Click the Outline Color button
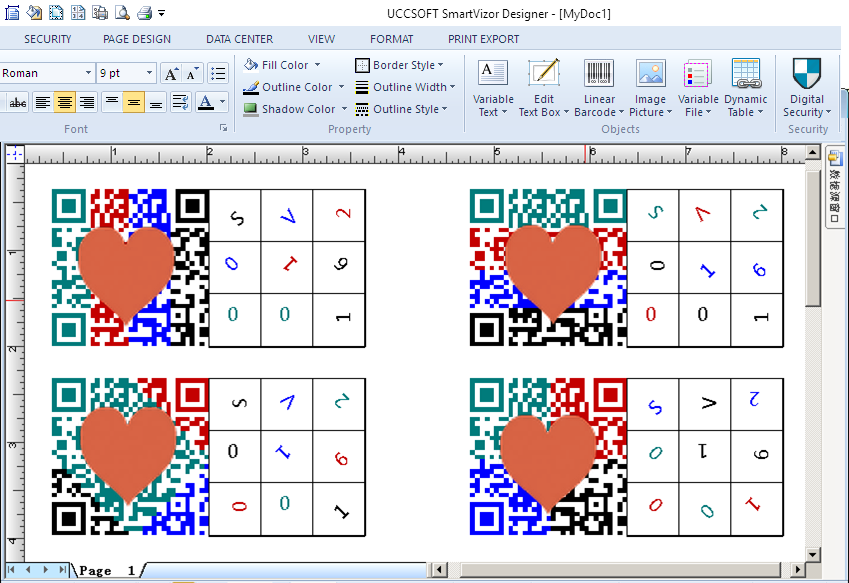This screenshot has width=849, height=583. pyautogui.click(x=293, y=87)
